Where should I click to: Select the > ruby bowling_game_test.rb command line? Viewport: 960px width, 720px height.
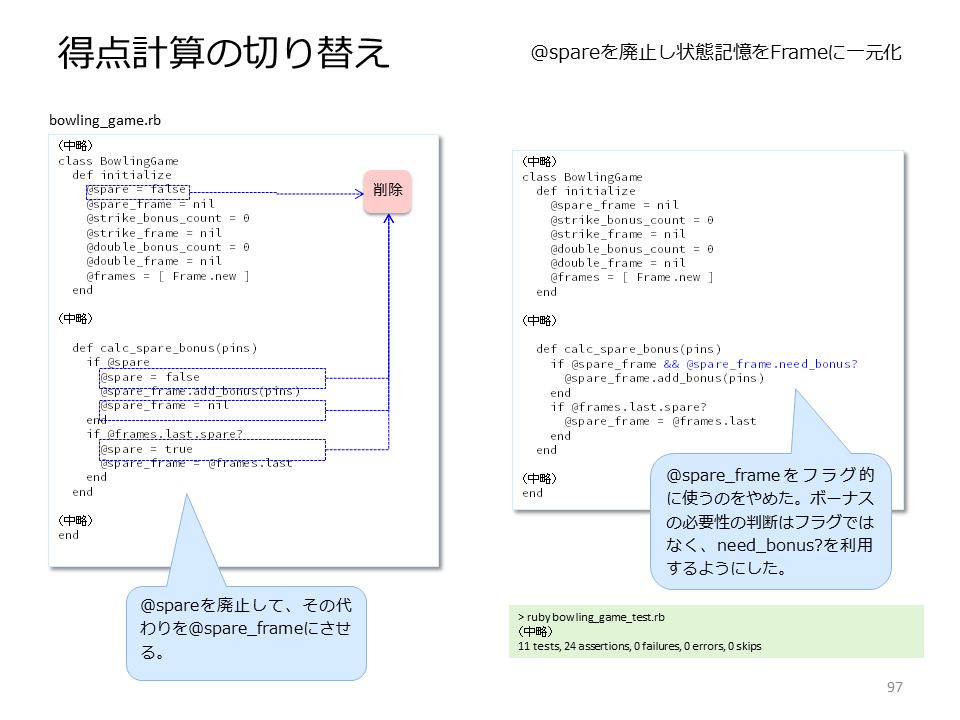pos(591,617)
